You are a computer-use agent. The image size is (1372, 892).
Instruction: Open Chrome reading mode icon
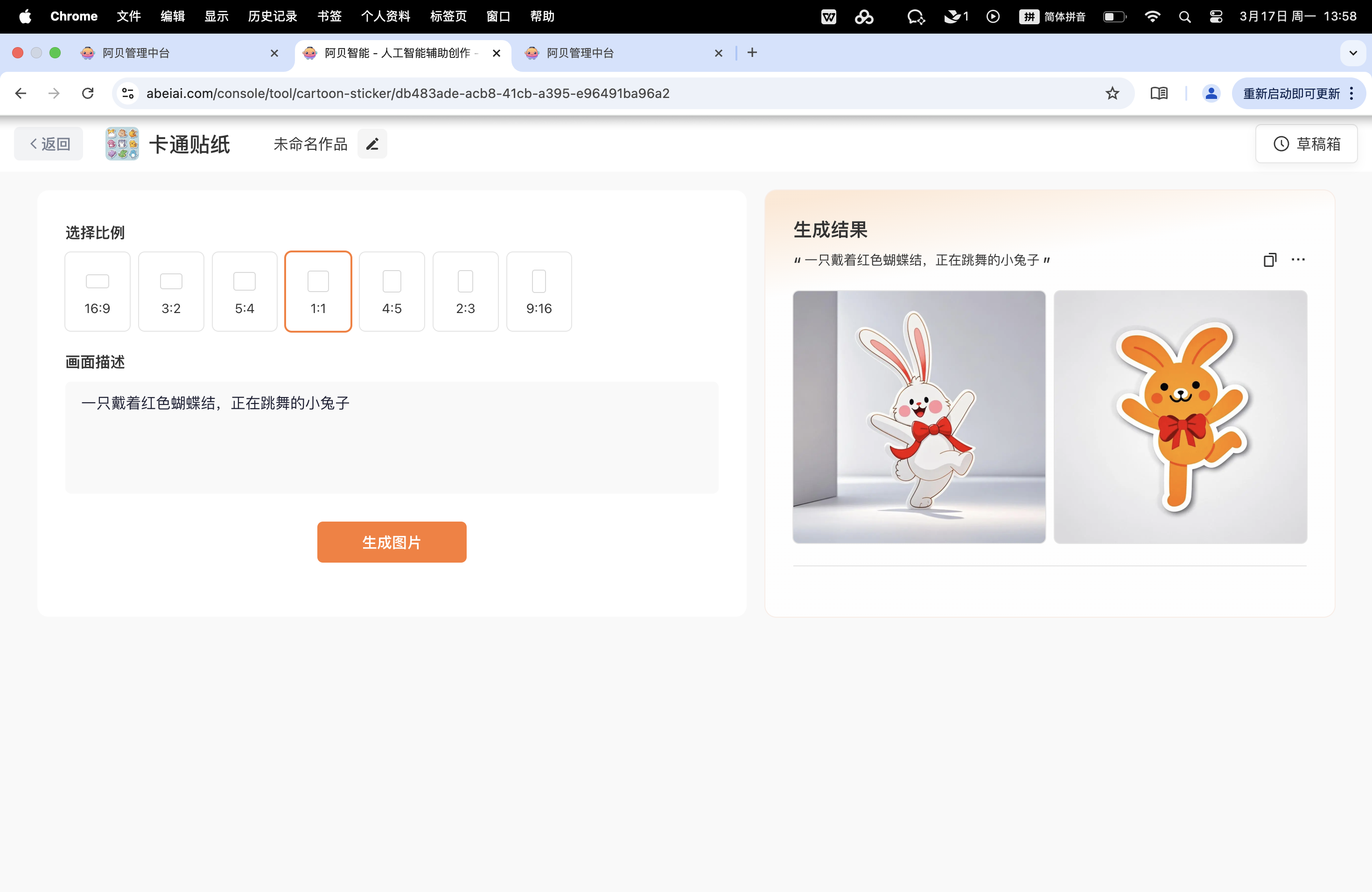[x=1159, y=93]
